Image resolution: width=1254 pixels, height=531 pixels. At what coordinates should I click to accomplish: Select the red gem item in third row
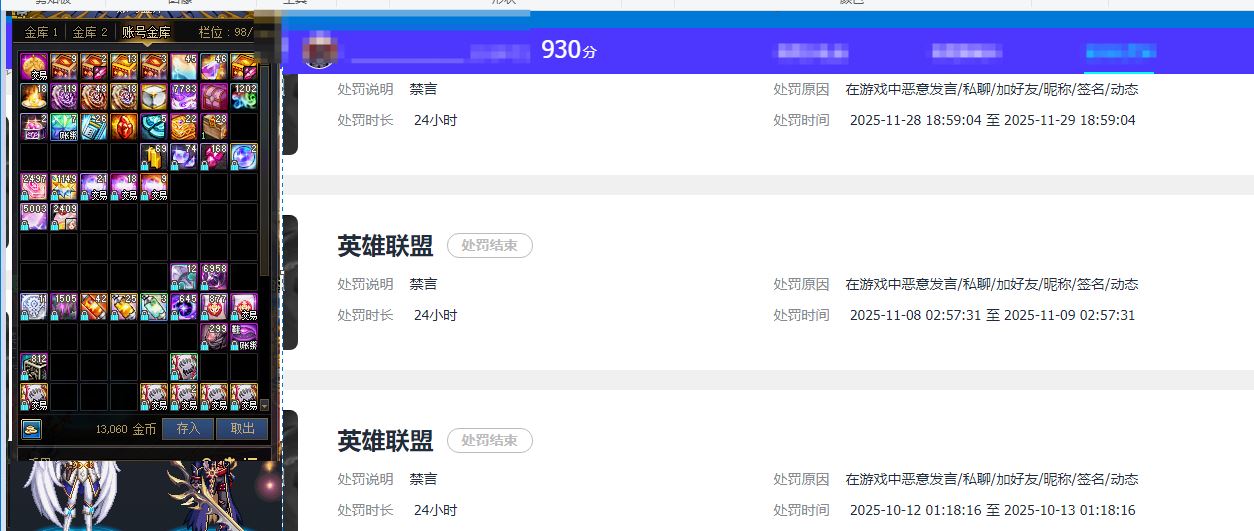tap(124, 127)
